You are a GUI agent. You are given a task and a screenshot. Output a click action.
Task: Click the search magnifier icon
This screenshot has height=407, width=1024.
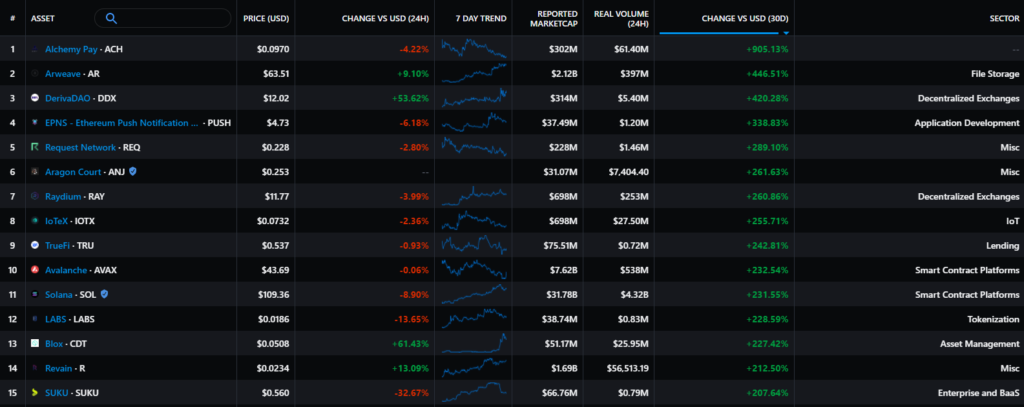point(111,18)
